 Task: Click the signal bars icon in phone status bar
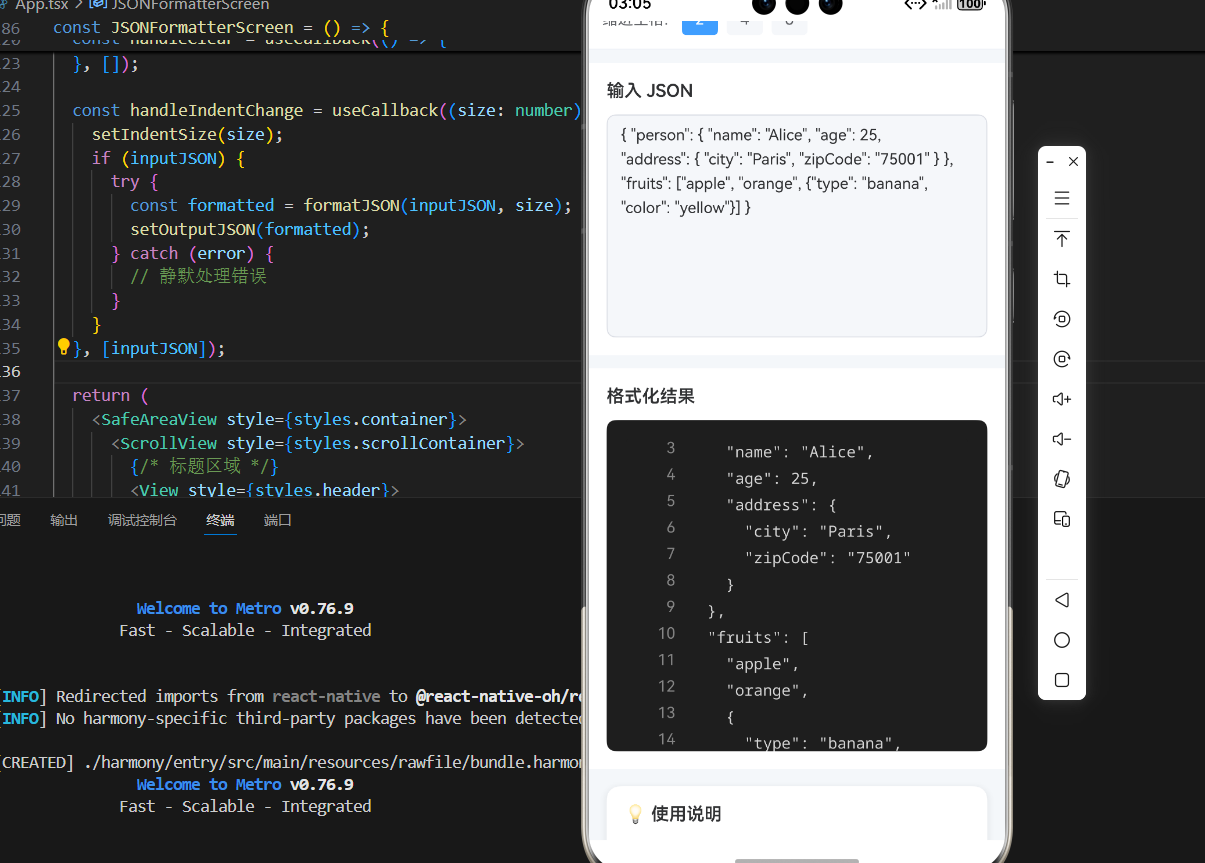[x=941, y=5]
